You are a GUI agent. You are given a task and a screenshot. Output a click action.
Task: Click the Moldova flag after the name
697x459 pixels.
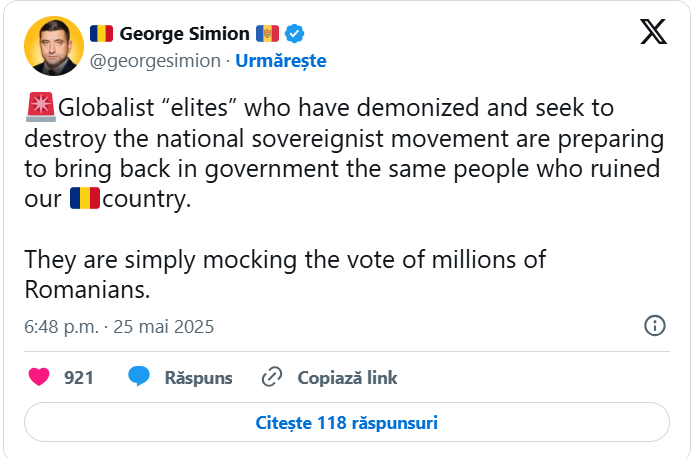click(268, 34)
